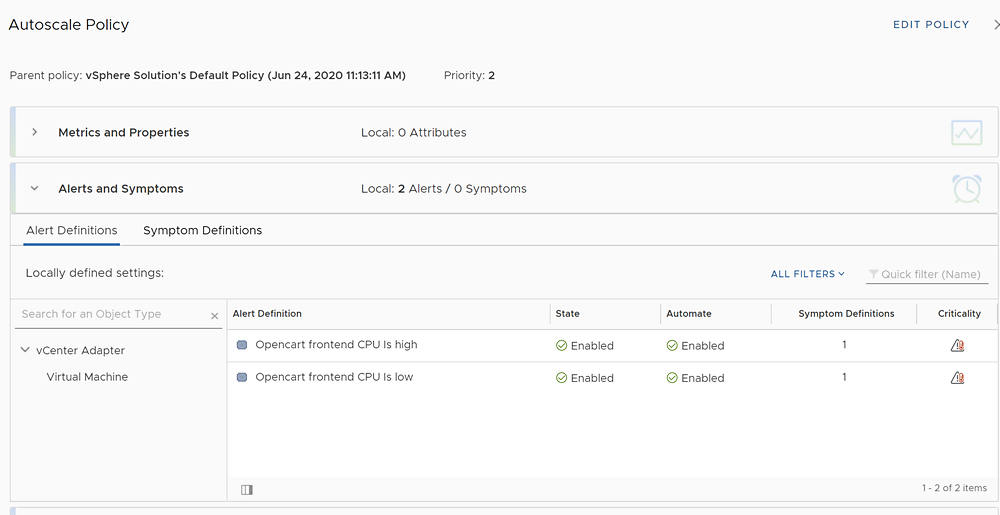
Task: Click the CPU Is high criticality warning icon
Action: (957, 345)
